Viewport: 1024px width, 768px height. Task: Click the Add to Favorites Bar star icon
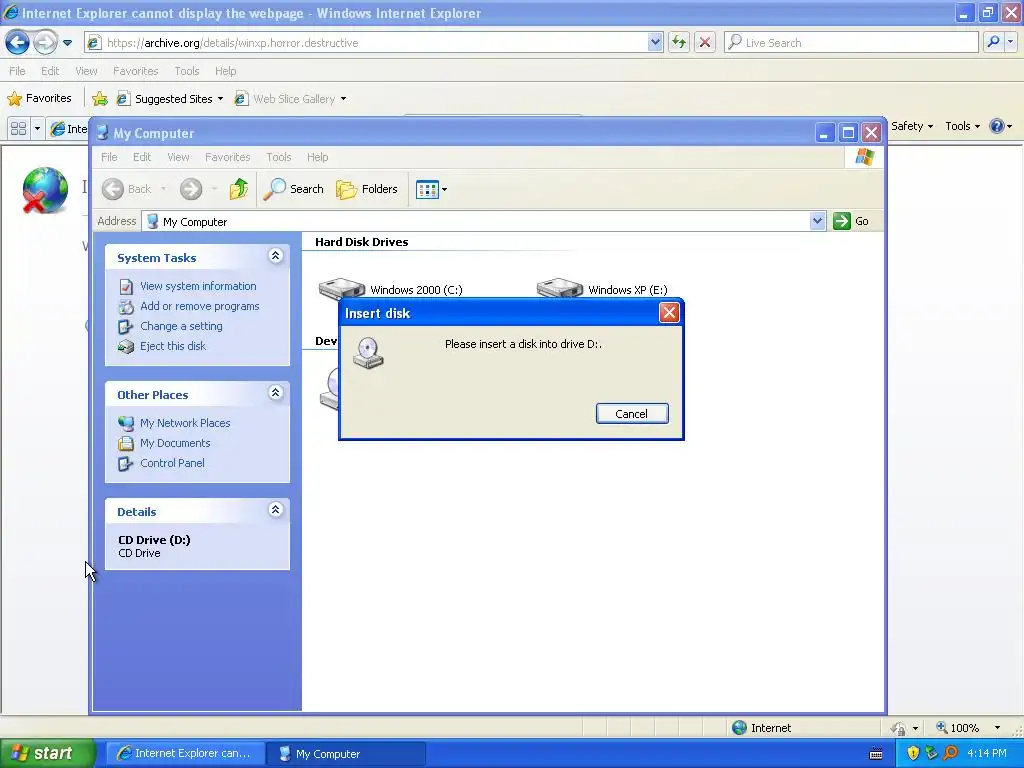[100, 99]
